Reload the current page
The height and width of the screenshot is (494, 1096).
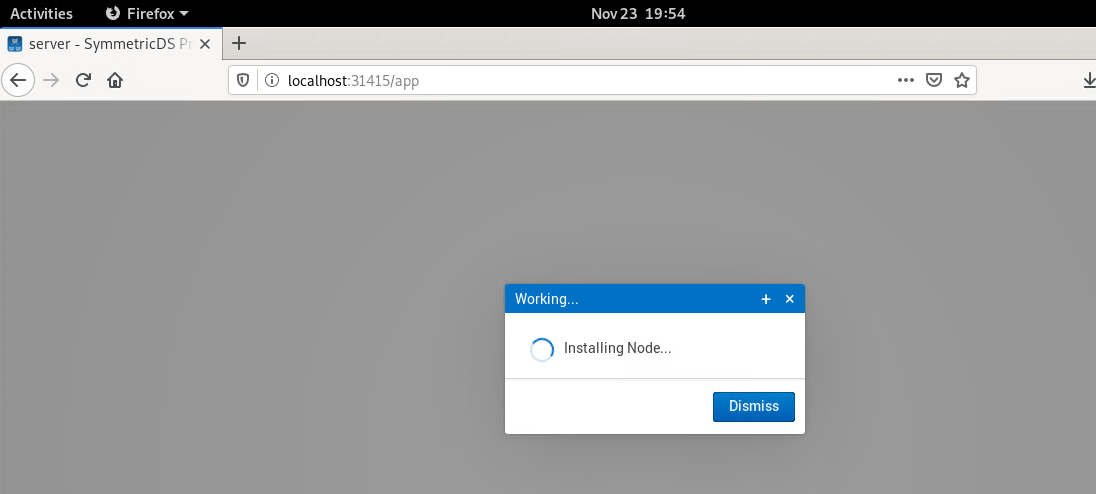click(x=84, y=81)
